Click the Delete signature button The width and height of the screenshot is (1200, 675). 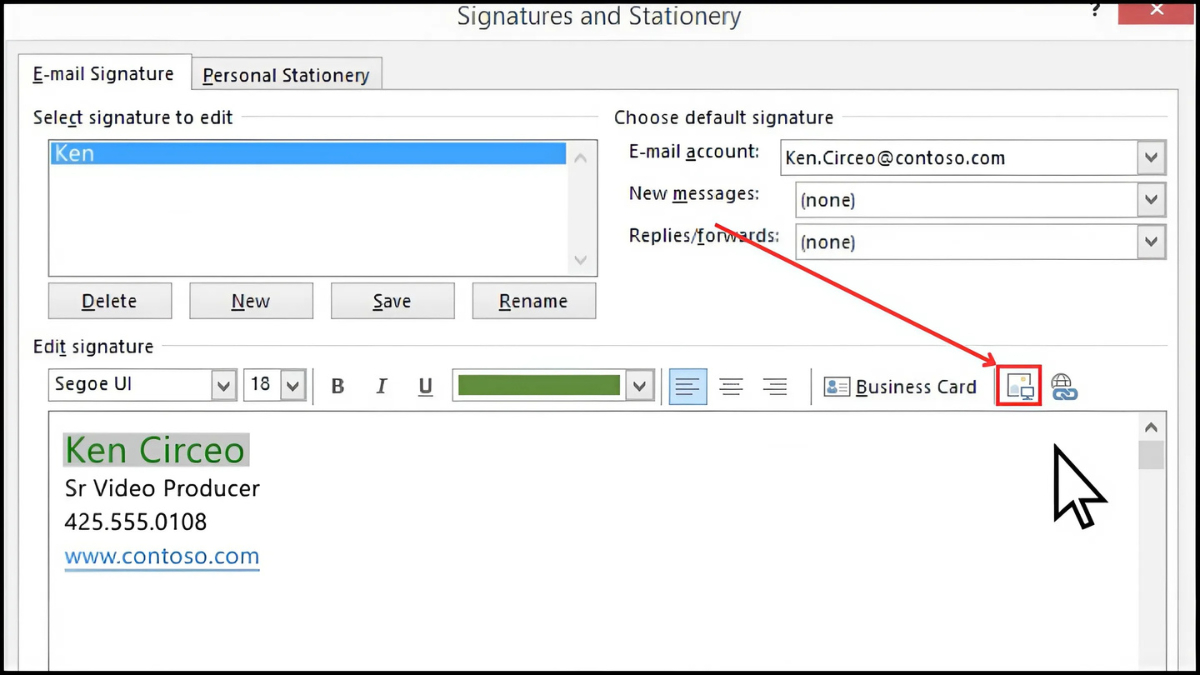pos(110,301)
